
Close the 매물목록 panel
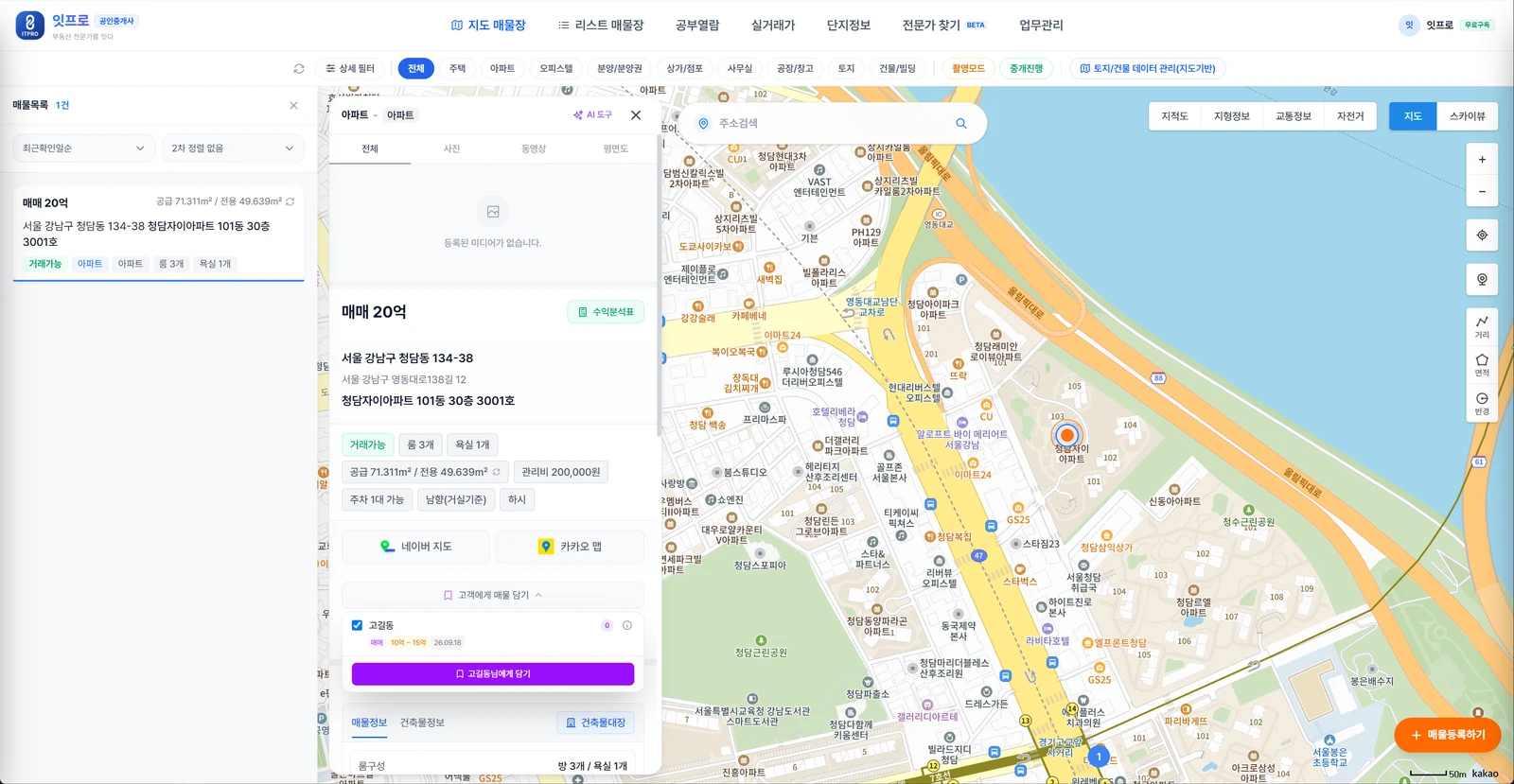coord(293,105)
